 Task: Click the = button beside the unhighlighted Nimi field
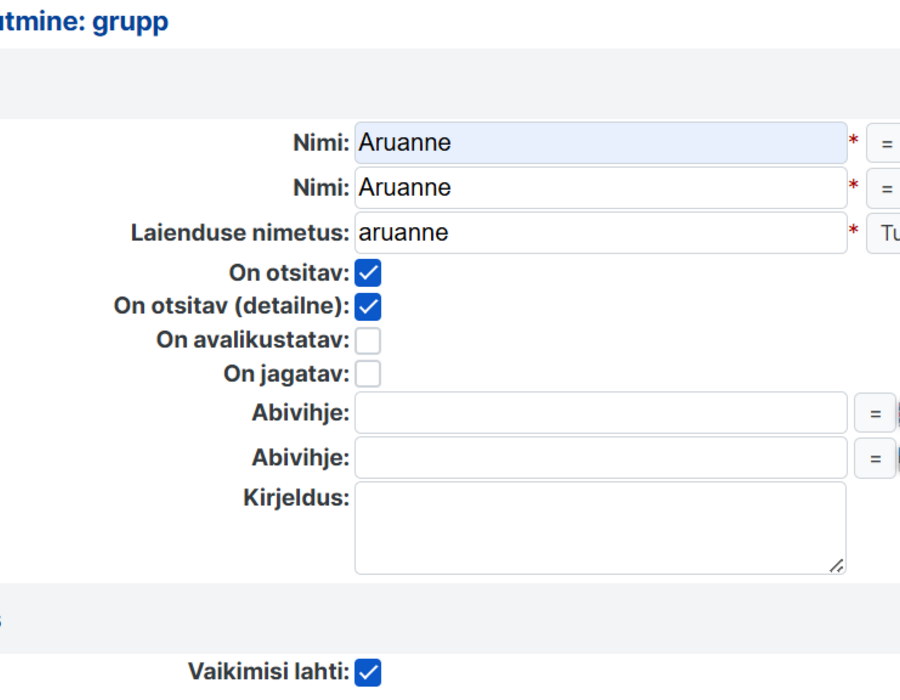[884, 188]
